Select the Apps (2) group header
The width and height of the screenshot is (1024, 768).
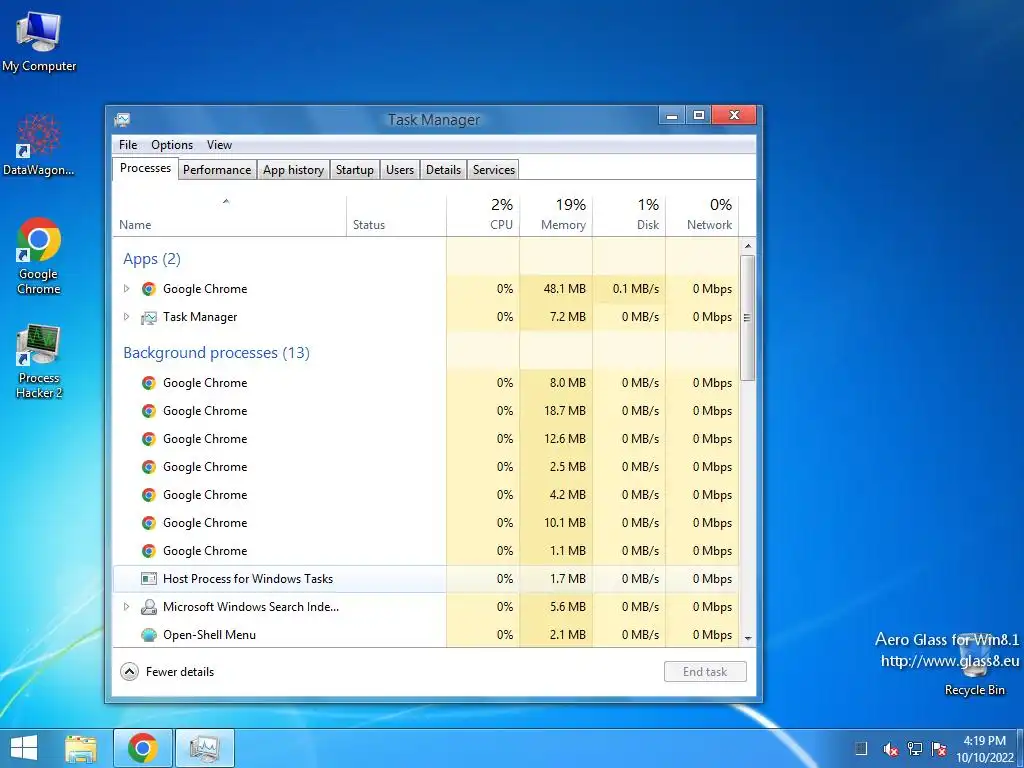point(152,259)
